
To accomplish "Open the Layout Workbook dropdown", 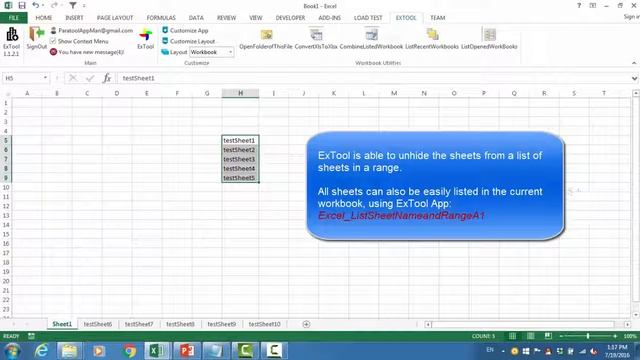I will [230, 52].
